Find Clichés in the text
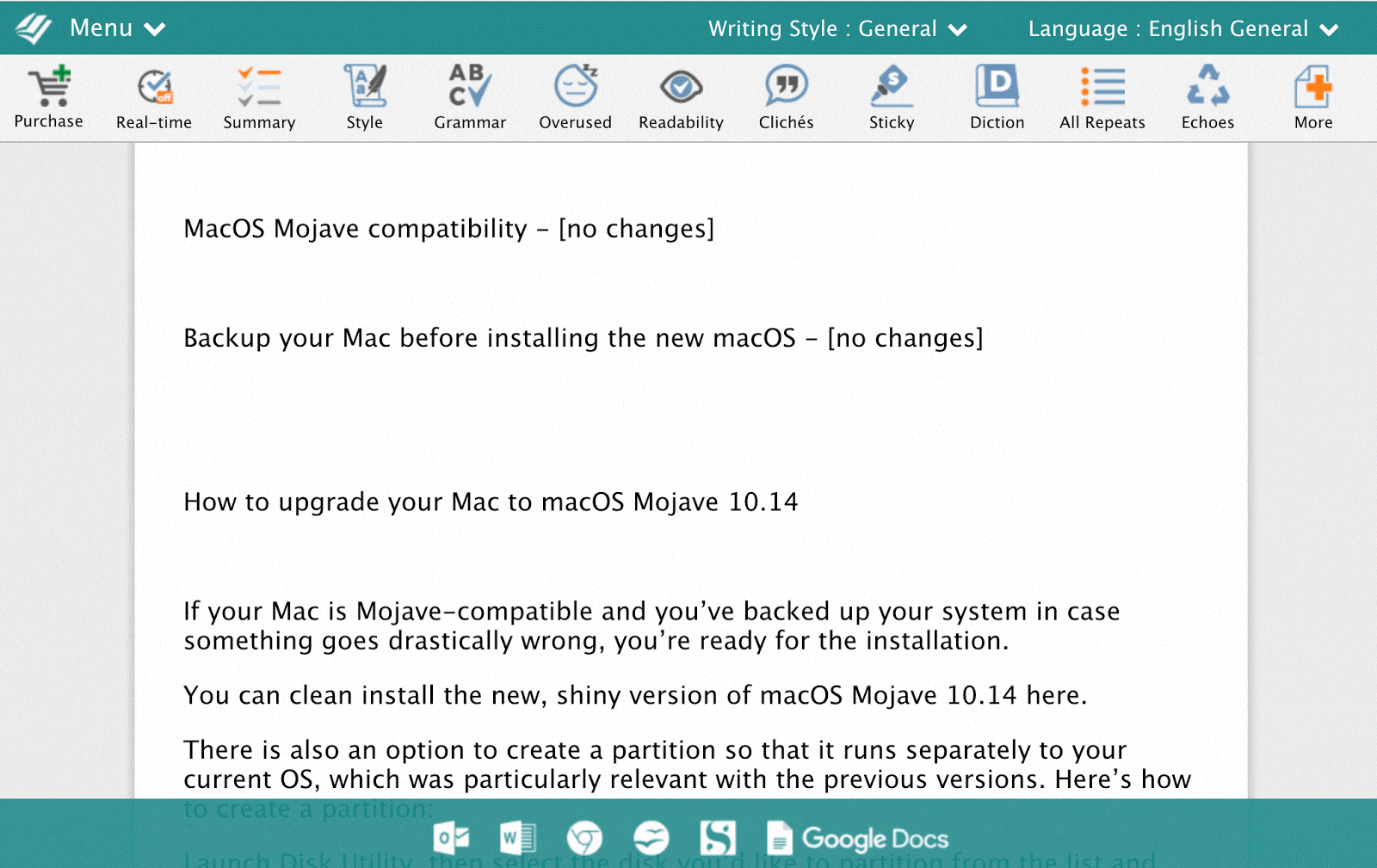The height and width of the screenshot is (868, 1377). [787, 97]
